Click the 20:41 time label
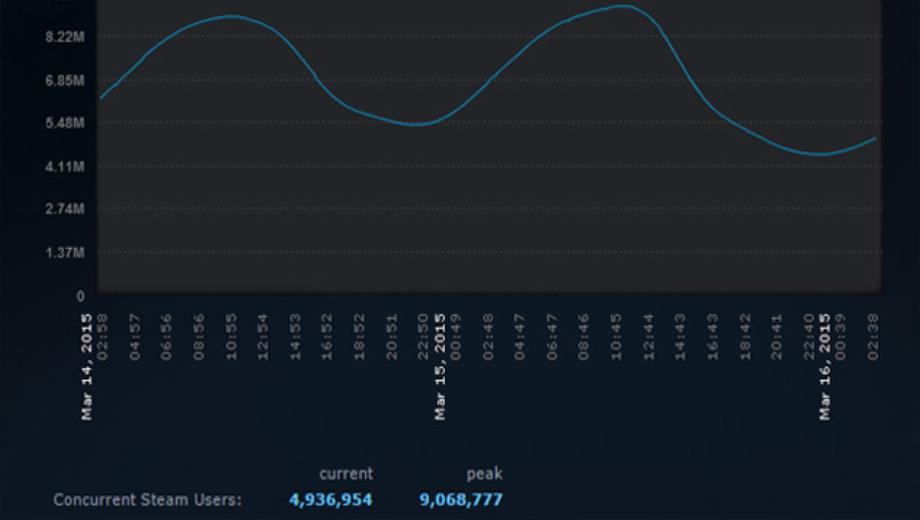 coord(776,337)
